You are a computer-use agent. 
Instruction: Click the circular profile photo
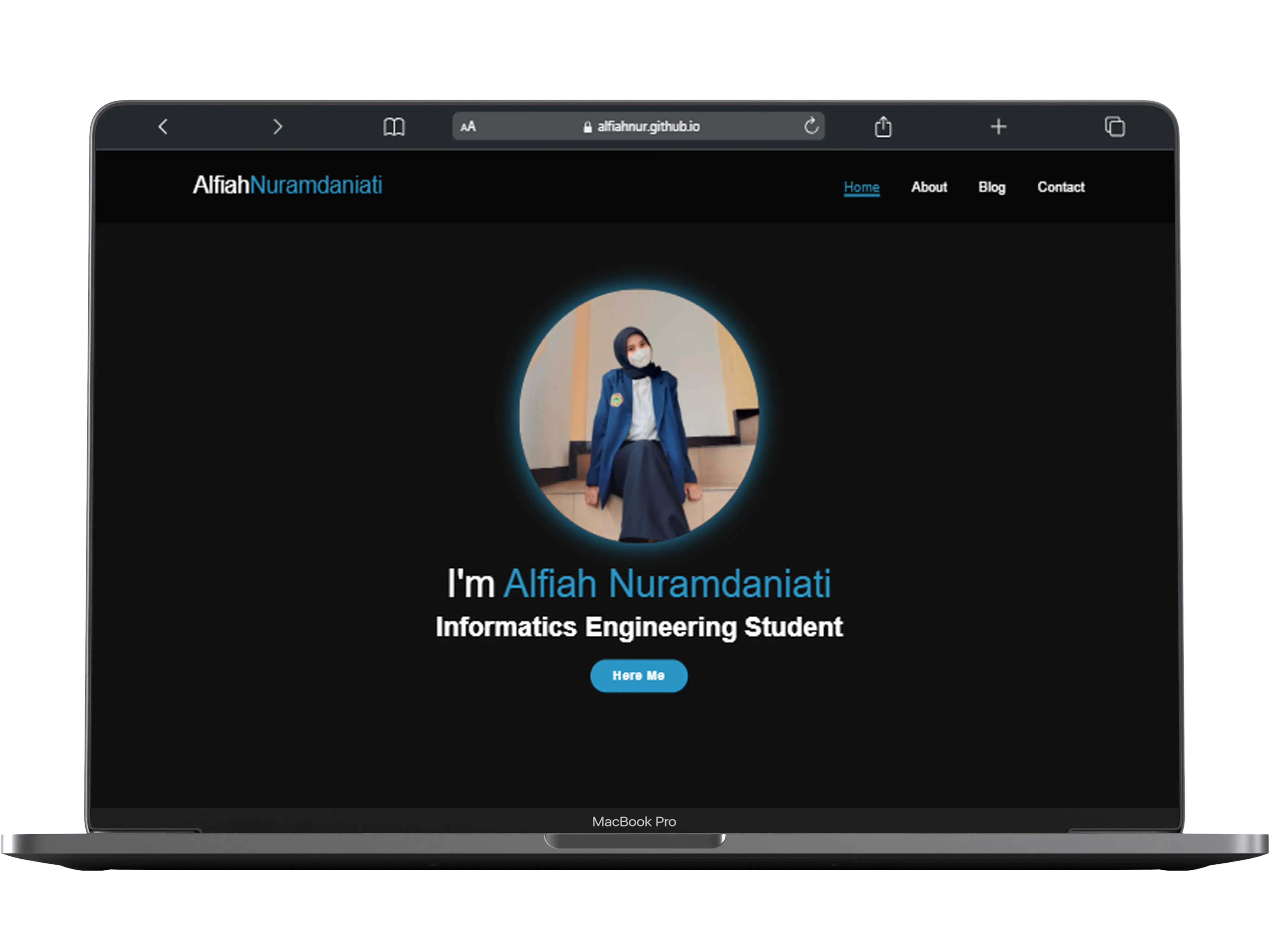pos(639,416)
